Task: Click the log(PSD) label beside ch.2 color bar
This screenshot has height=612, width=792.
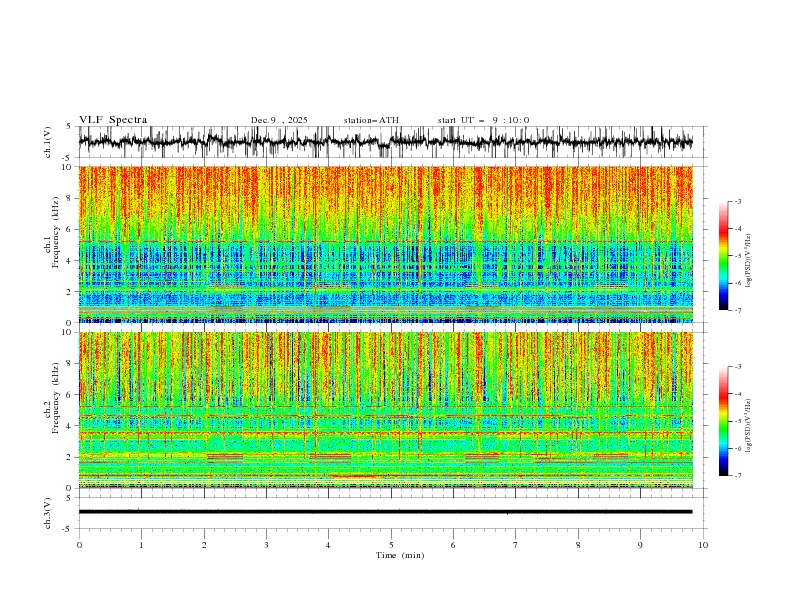Action: (x=749, y=426)
